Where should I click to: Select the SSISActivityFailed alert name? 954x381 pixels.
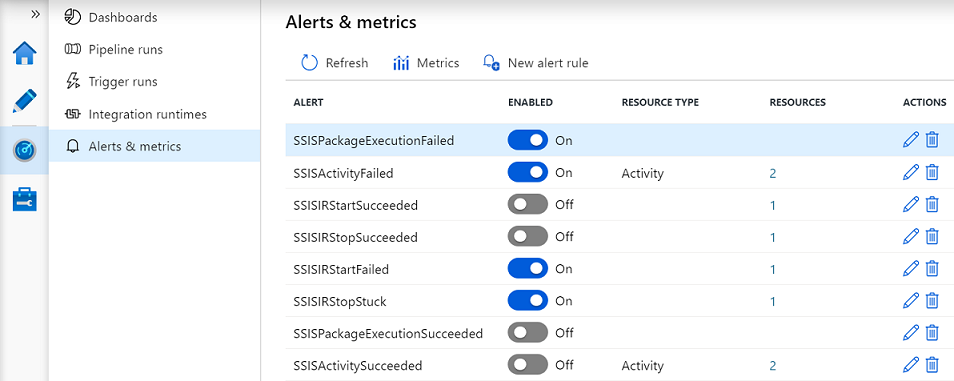tap(343, 173)
